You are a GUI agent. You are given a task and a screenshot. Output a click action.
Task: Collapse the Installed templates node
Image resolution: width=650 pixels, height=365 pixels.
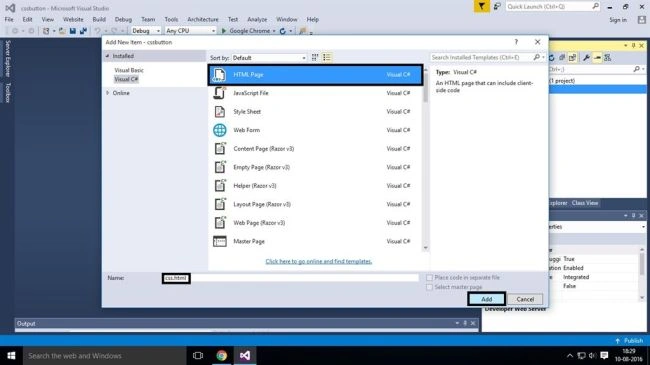coord(107,56)
